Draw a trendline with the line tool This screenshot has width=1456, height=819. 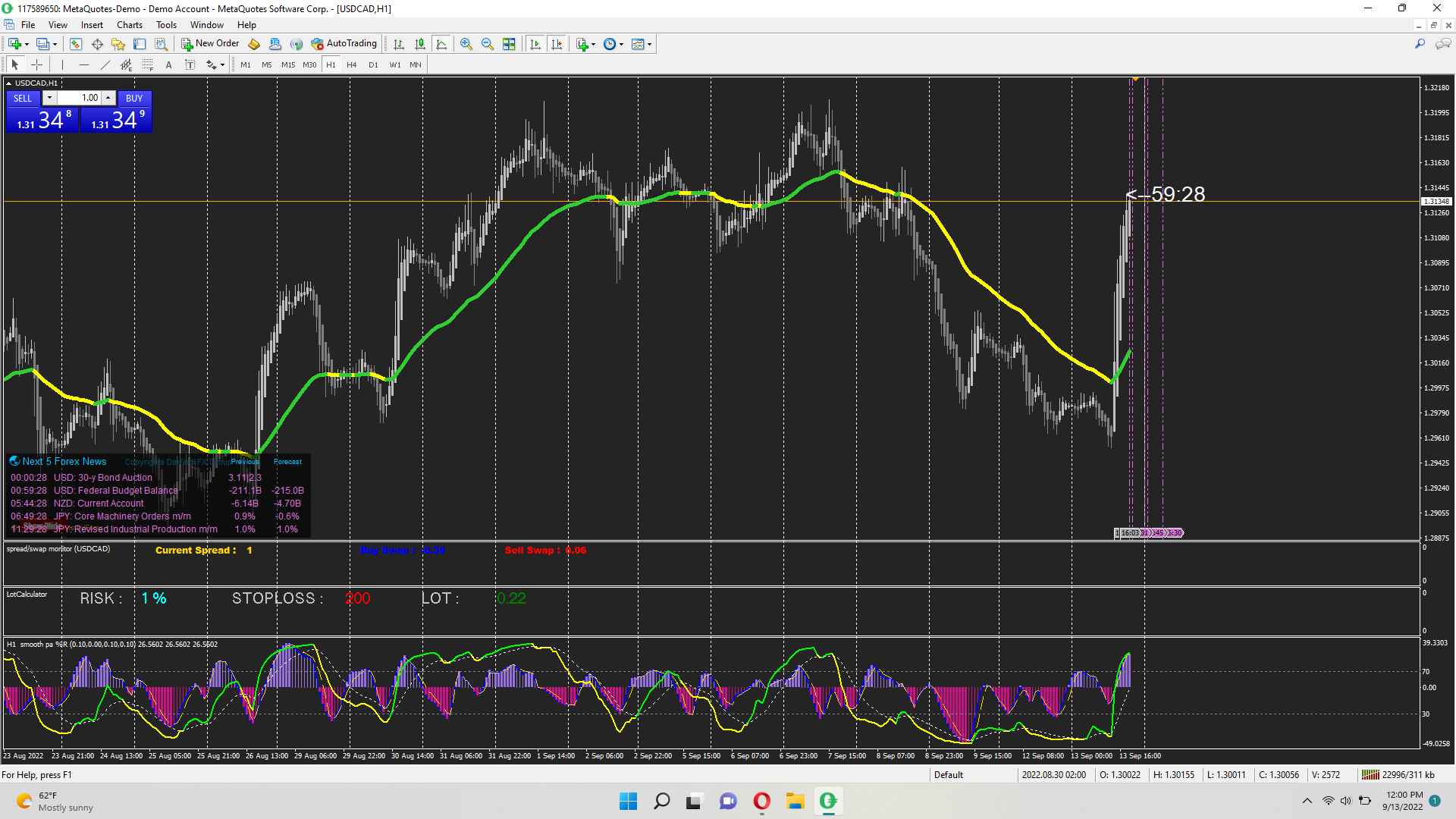105,65
